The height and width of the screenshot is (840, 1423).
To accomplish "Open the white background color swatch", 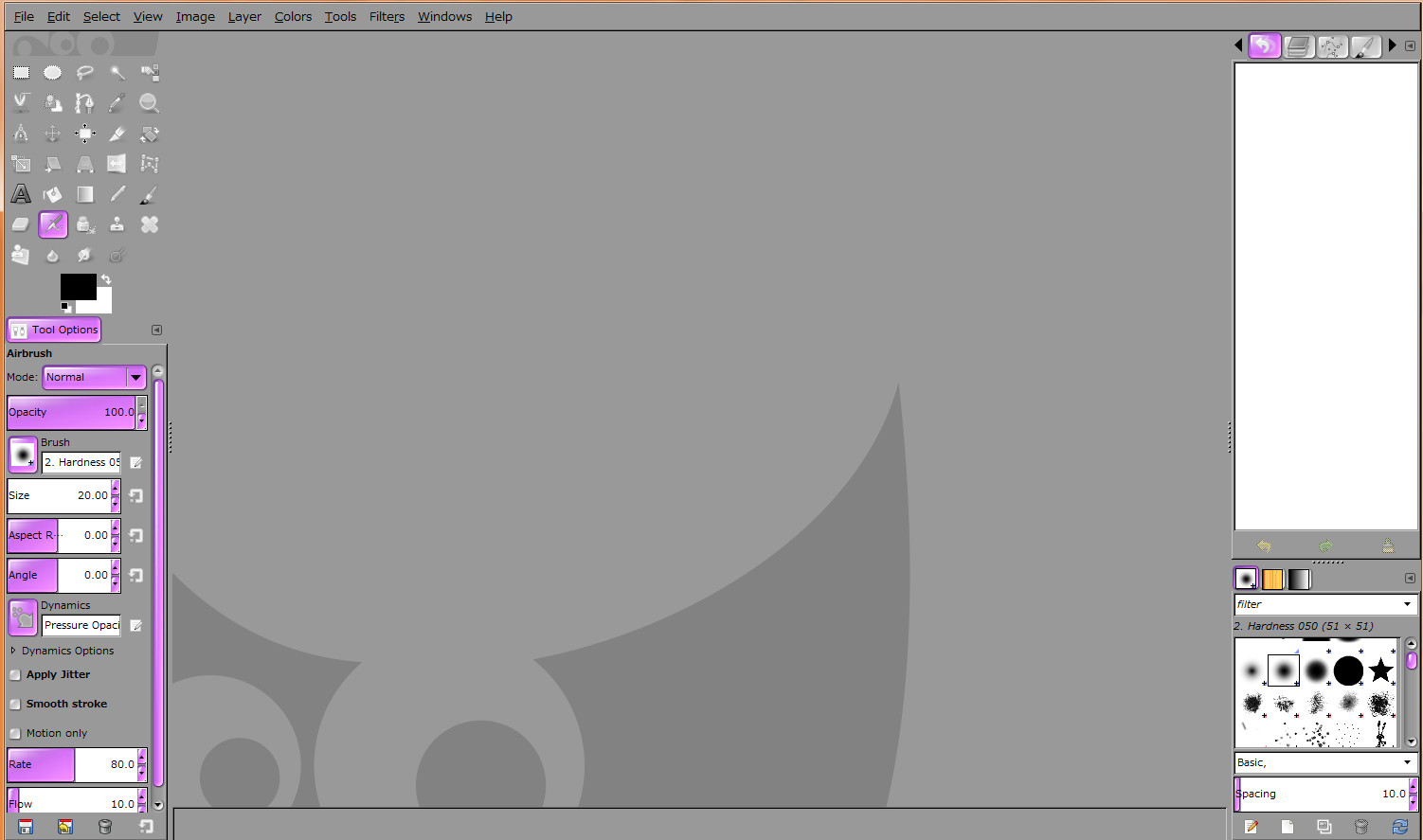I will [102, 303].
